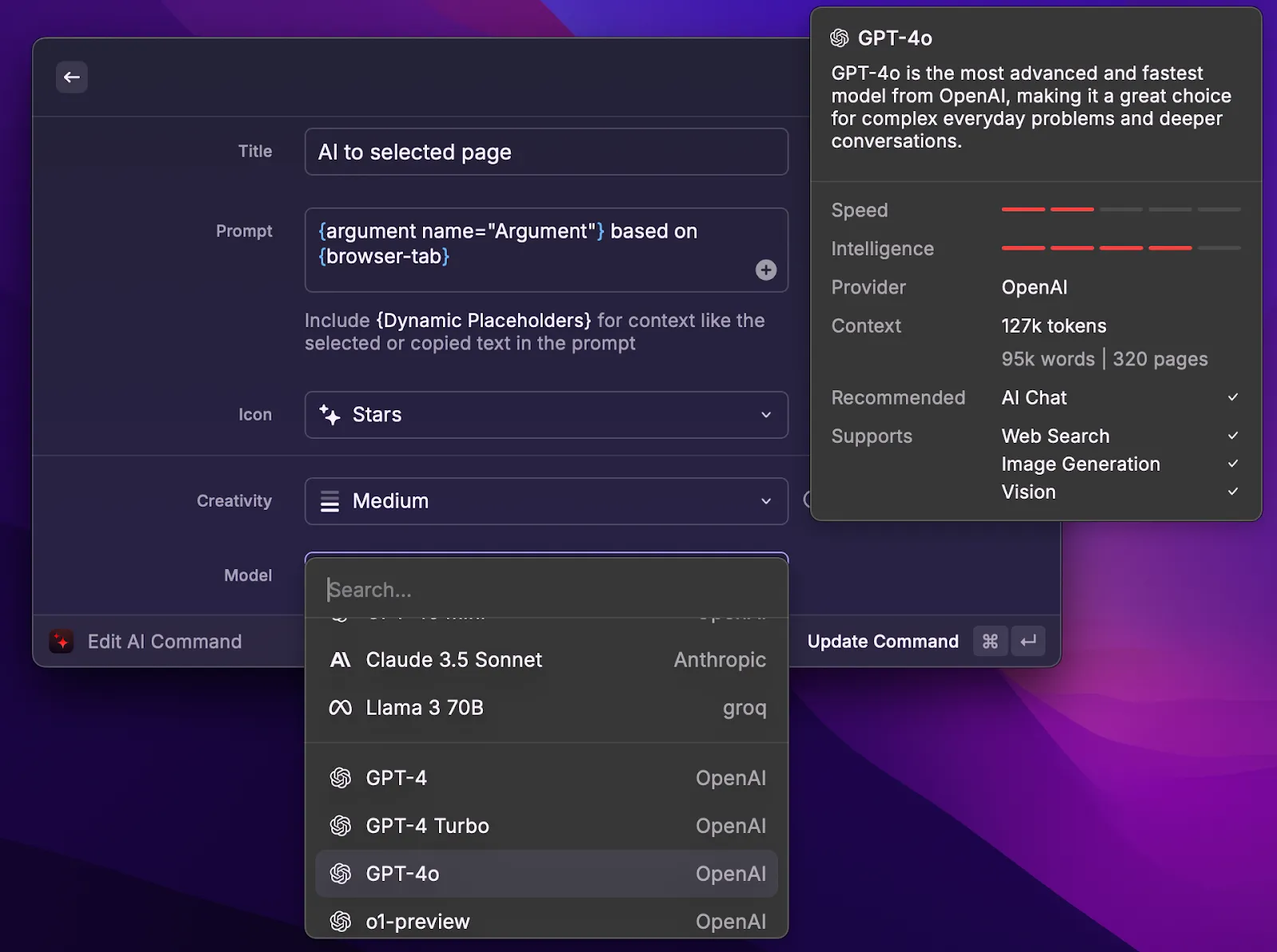1277x952 pixels.
Task: Click the Intelligence rating bars
Action: pyautogui.click(x=1121, y=248)
